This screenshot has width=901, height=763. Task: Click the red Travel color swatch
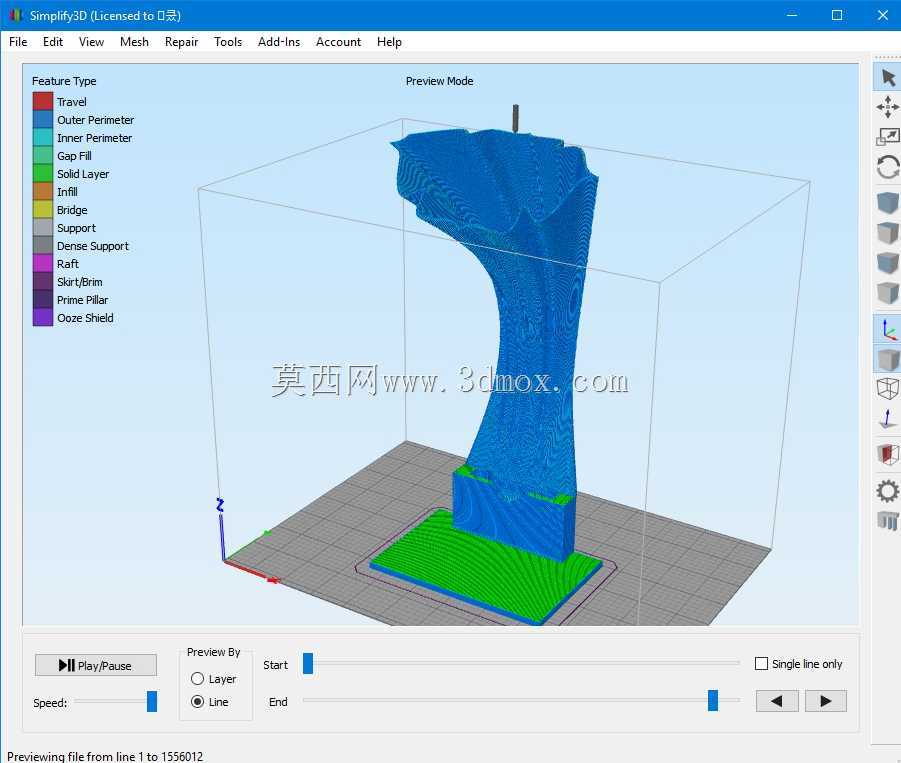pos(43,102)
